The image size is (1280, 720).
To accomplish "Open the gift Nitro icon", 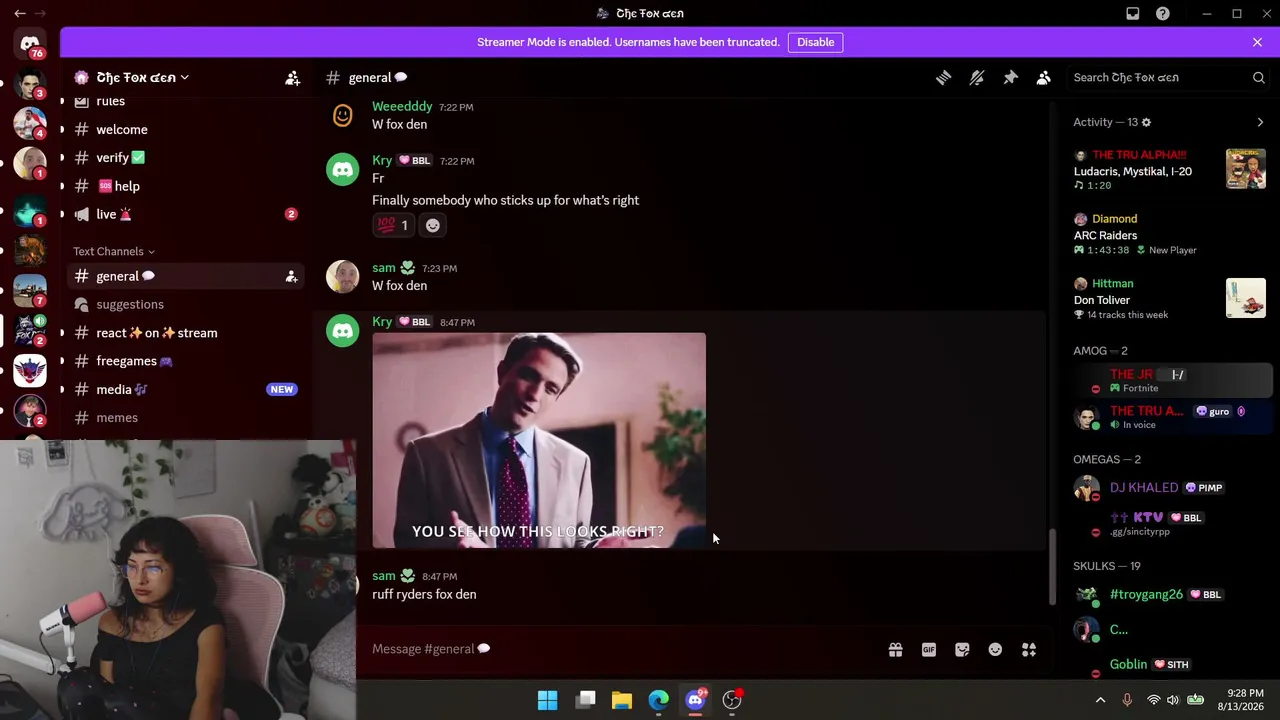I will pyautogui.click(x=895, y=650).
